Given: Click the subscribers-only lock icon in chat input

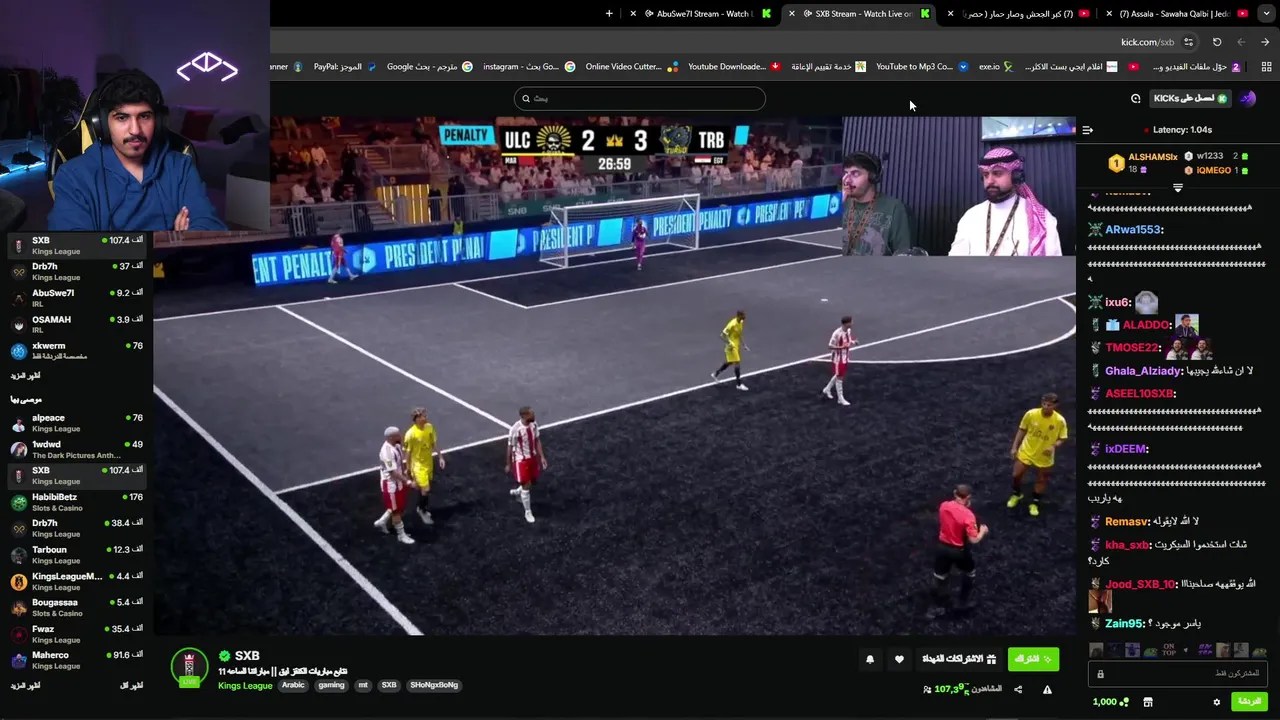Looking at the screenshot, I should coord(1100,674).
